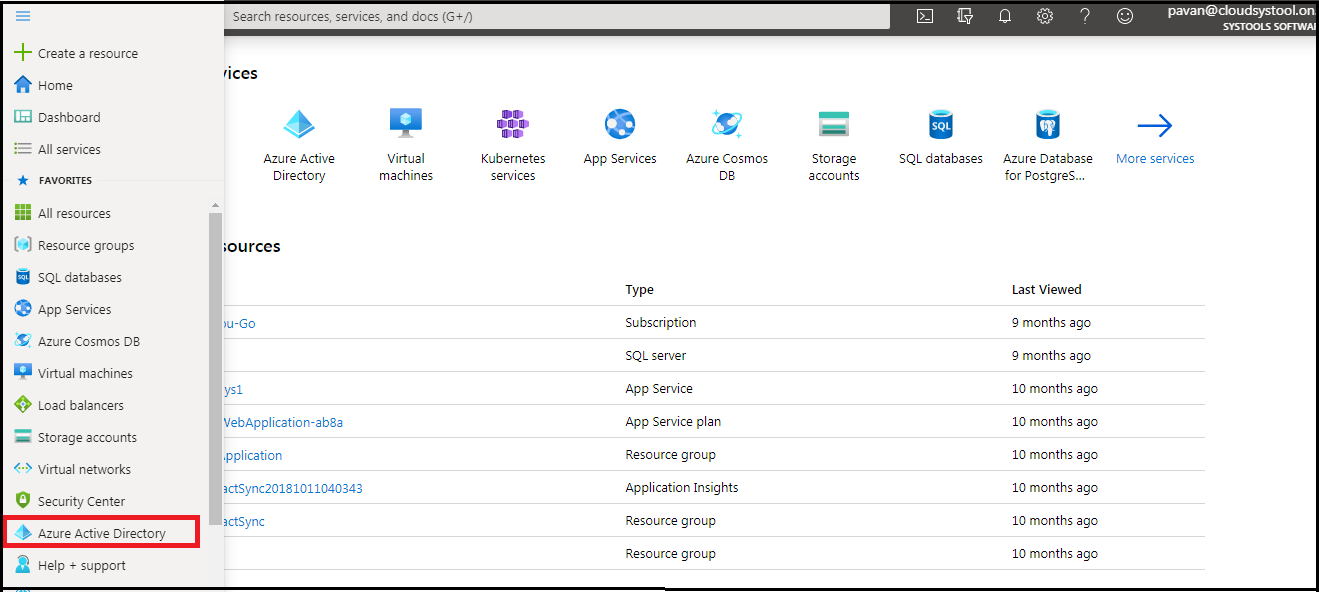
Task: Open Dashboard from the sidebar
Action: (57, 117)
